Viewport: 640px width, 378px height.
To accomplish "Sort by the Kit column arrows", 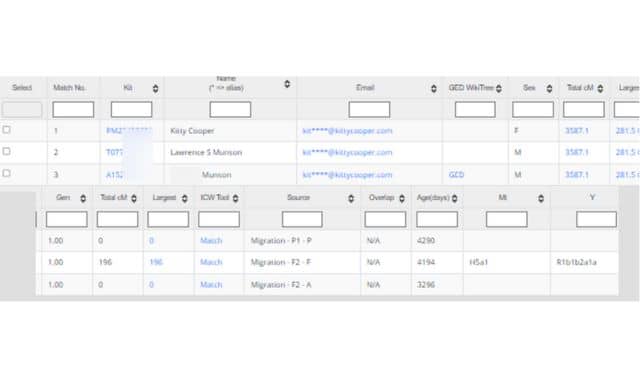I will pyautogui.click(x=156, y=88).
